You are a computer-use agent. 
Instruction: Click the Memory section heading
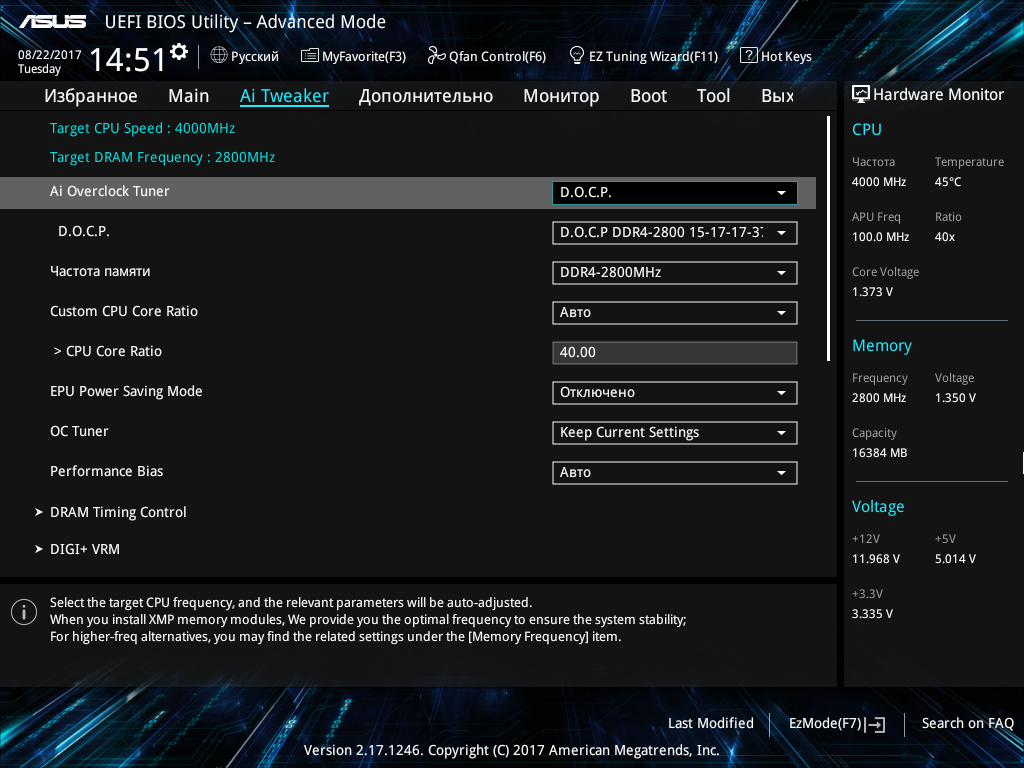tap(882, 345)
